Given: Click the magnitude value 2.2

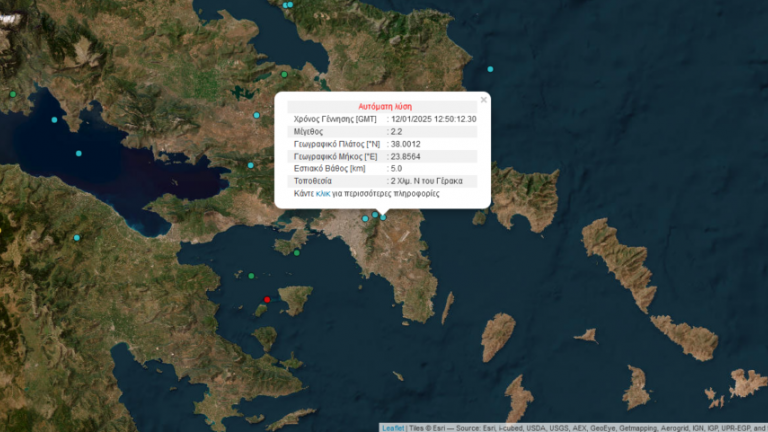Looking at the screenshot, I should tap(397, 131).
